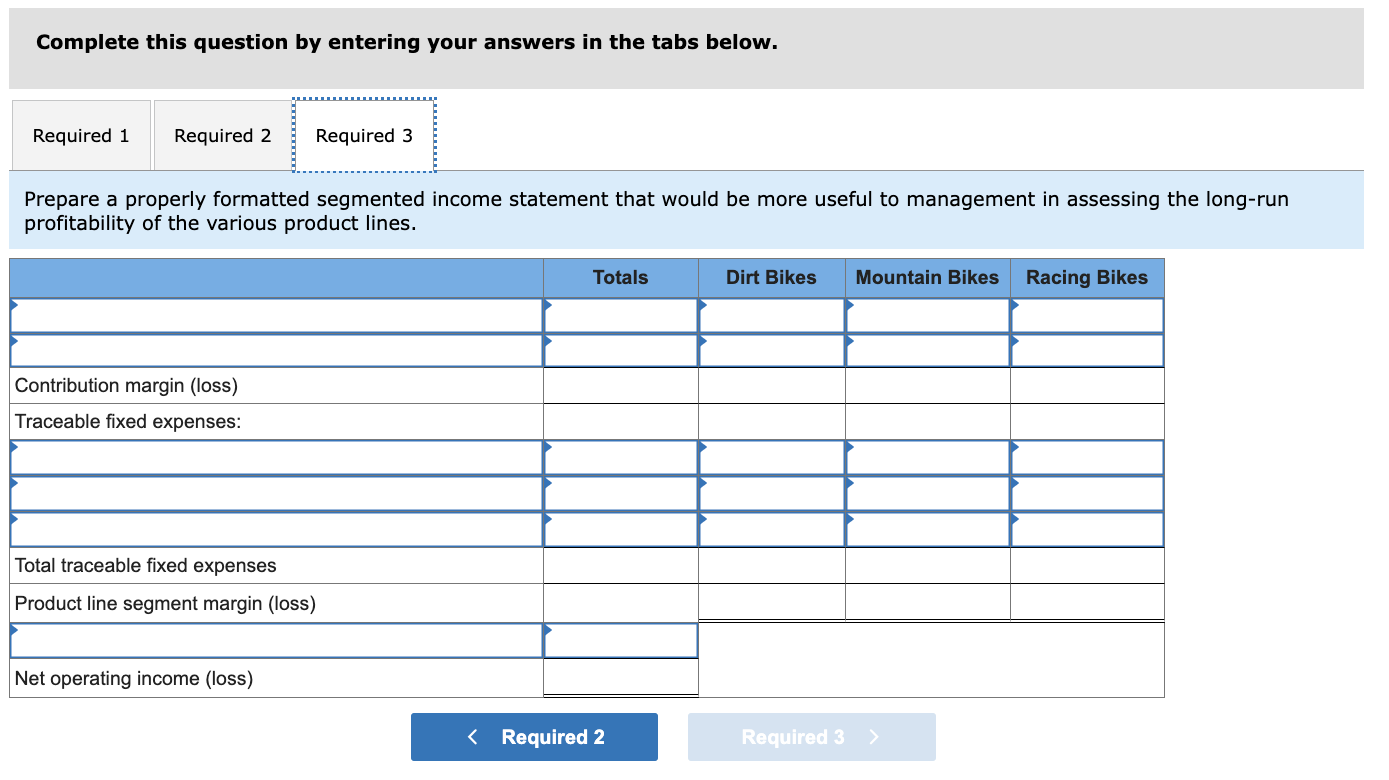1389x780 pixels.
Task: Click the Net operating income Totals cell
Action: pyautogui.click(x=620, y=678)
